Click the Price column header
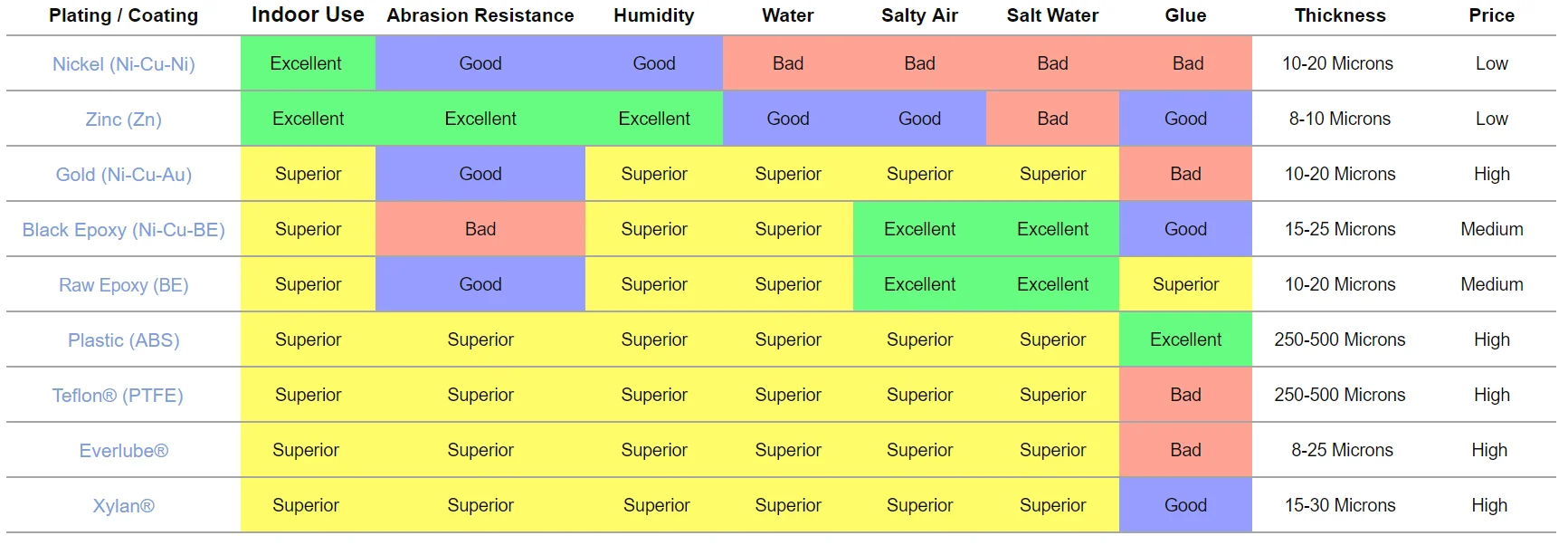The width and height of the screenshot is (1568, 545). pyautogui.click(x=1491, y=15)
